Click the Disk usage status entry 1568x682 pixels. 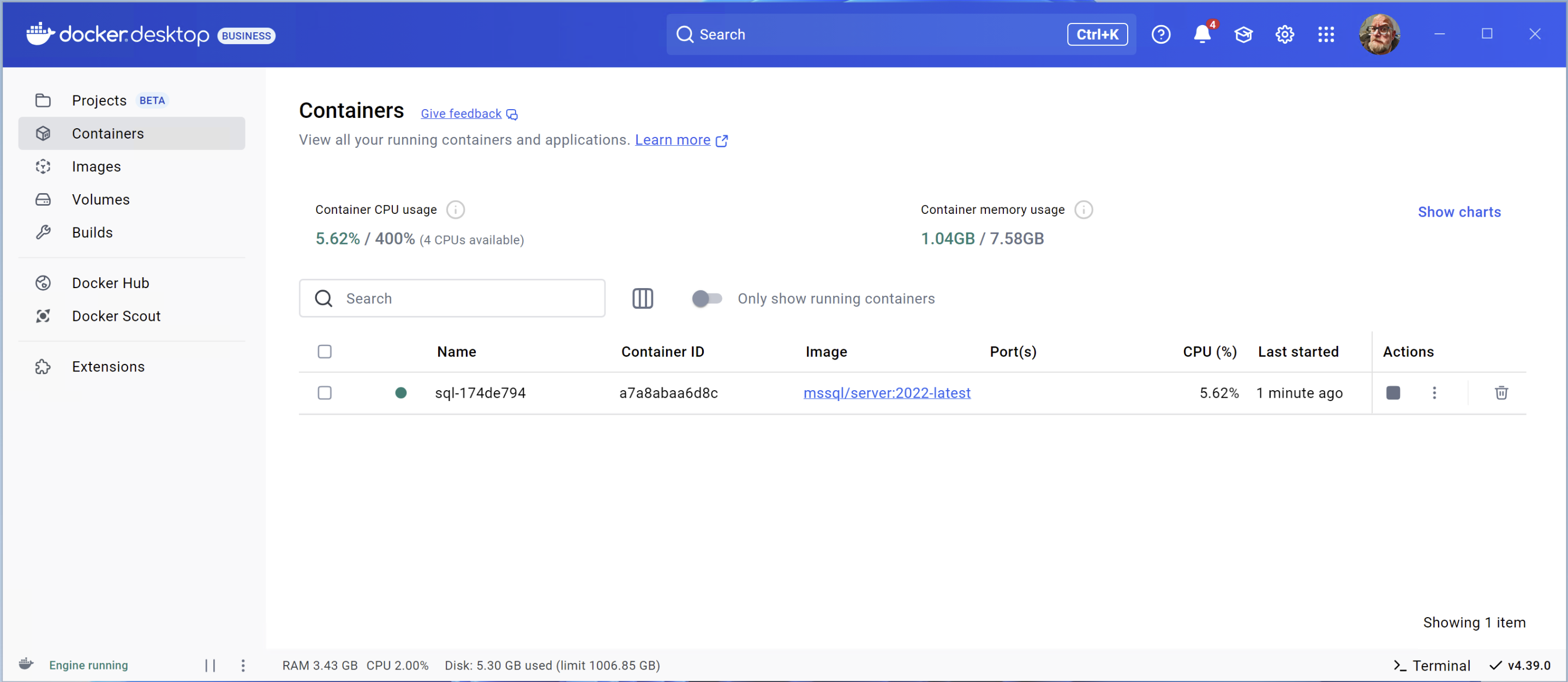[x=552, y=665]
